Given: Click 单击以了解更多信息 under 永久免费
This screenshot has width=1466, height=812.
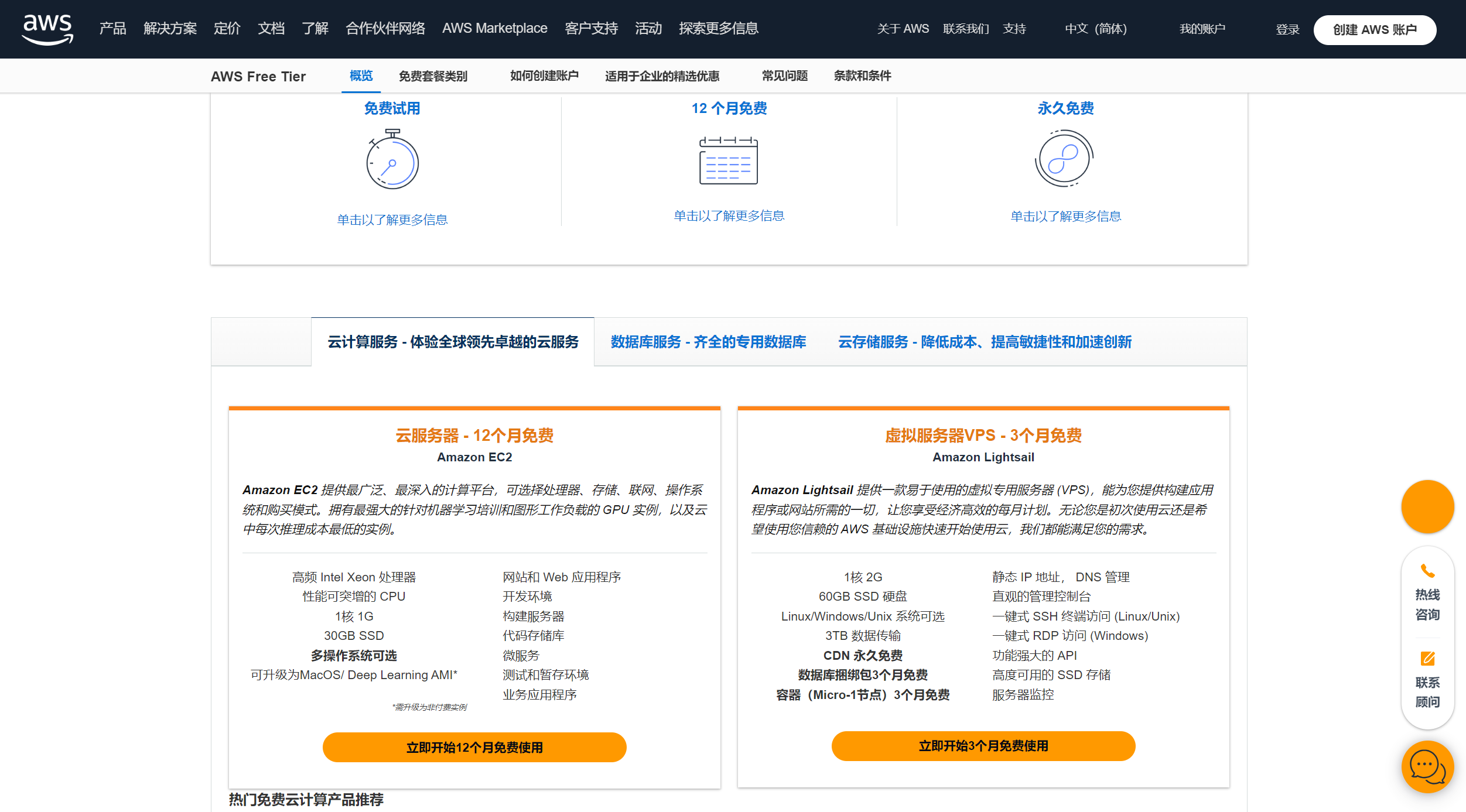Looking at the screenshot, I should (x=1065, y=217).
